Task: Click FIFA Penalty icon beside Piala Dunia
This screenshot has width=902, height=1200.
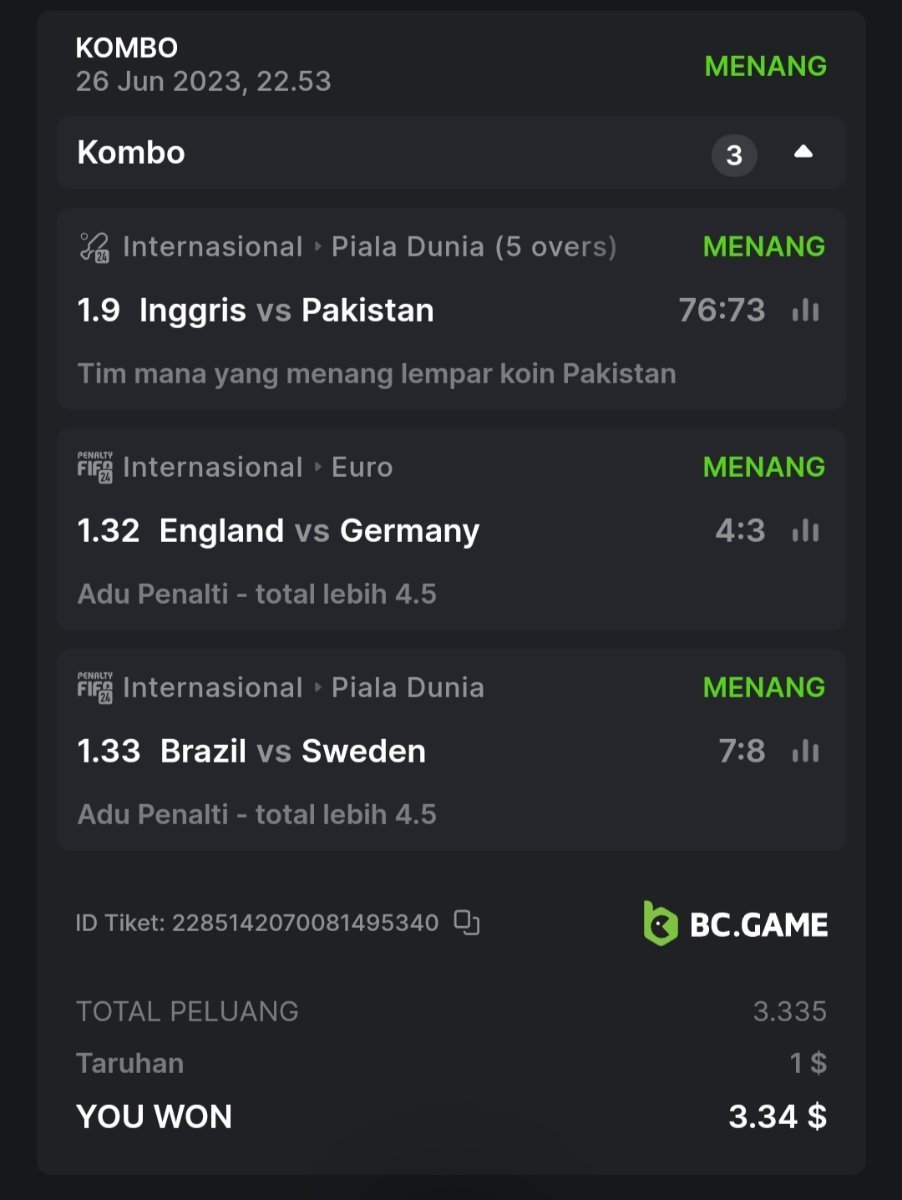Action: tap(94, 688)
